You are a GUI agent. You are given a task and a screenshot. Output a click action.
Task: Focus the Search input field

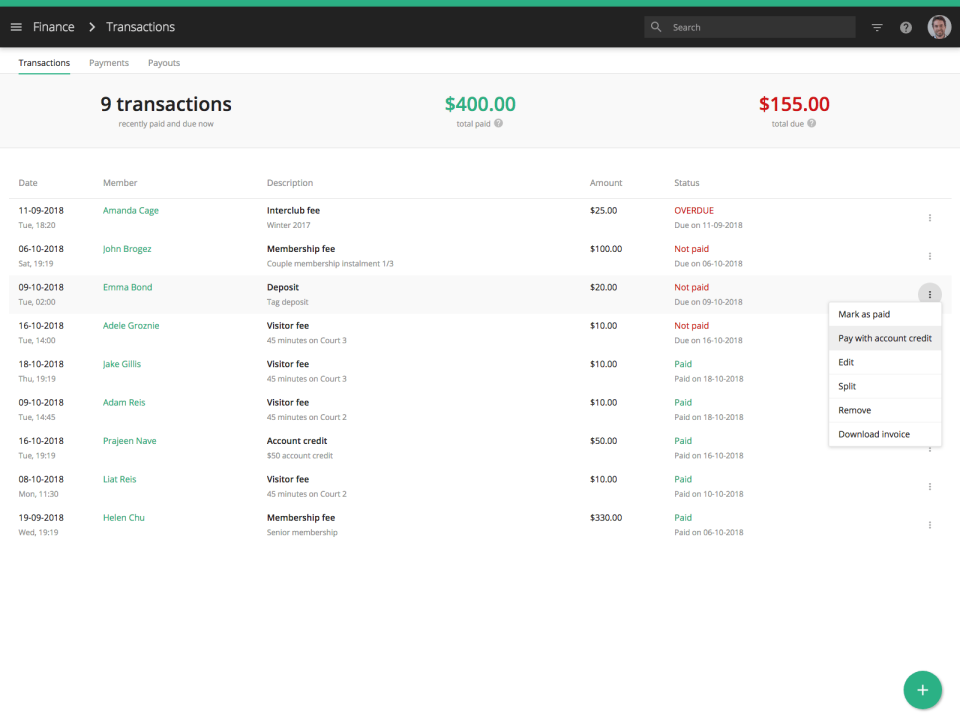coord(749,27)
